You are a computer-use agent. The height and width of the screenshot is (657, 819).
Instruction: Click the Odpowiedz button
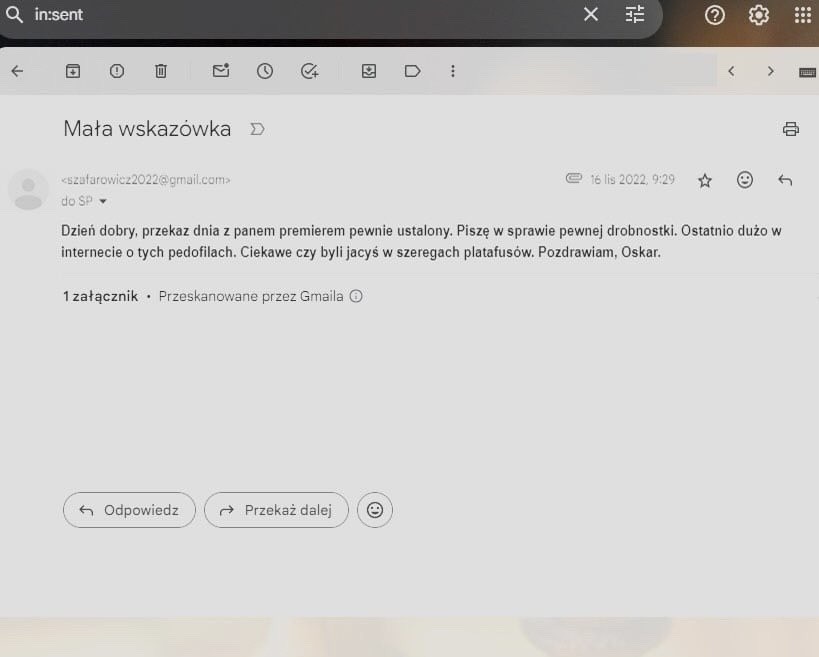point(129,510)
